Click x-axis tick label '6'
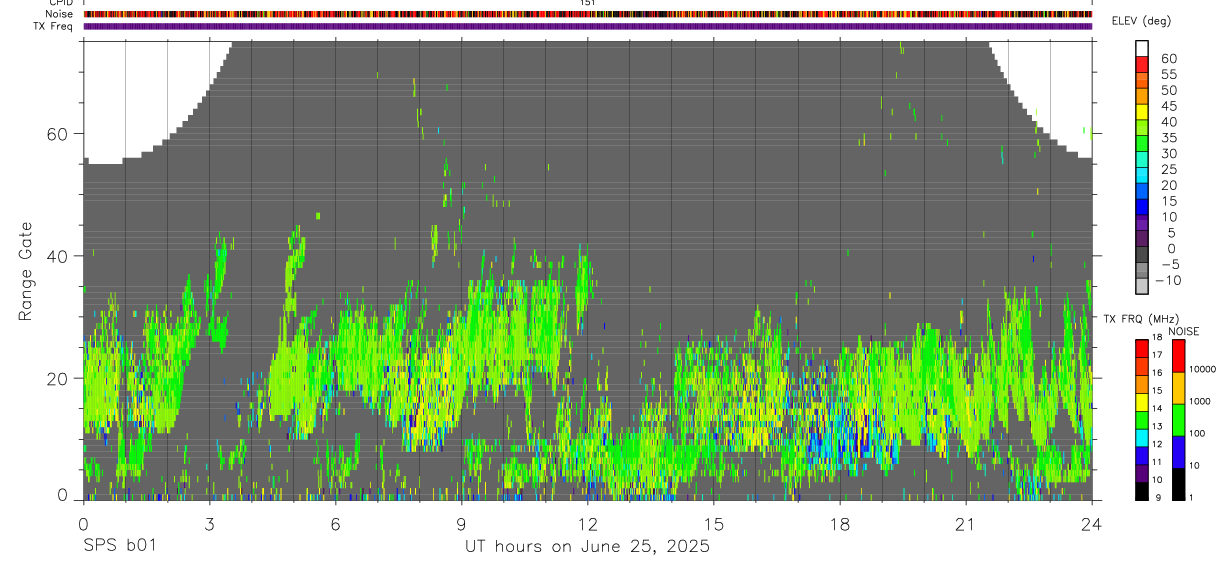 coord(335,523)
